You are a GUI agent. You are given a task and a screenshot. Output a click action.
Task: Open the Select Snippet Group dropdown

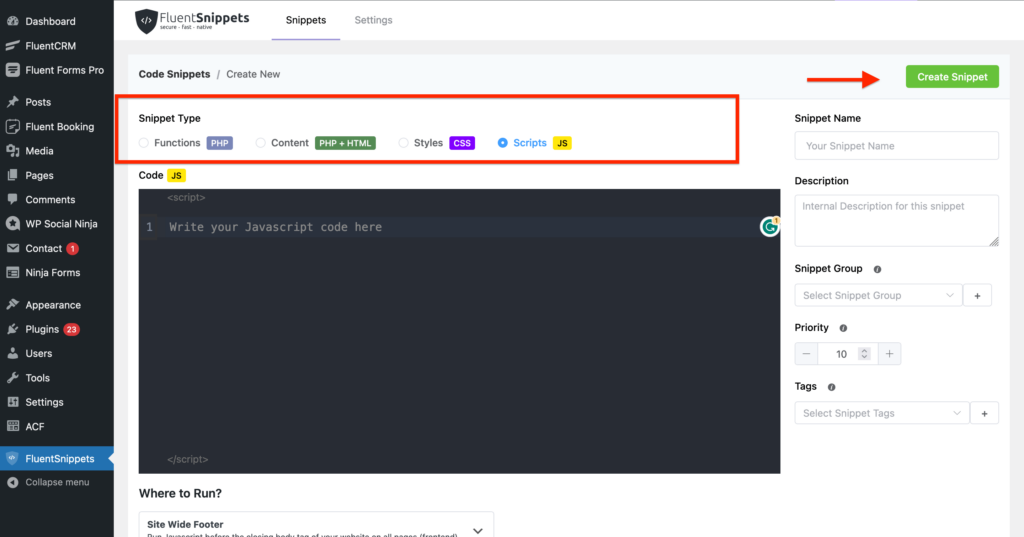(878, 295)
